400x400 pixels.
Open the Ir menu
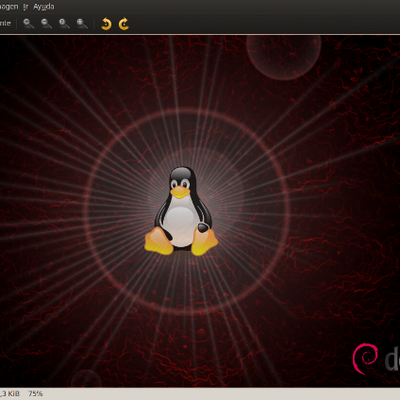(x=26, y=7)
